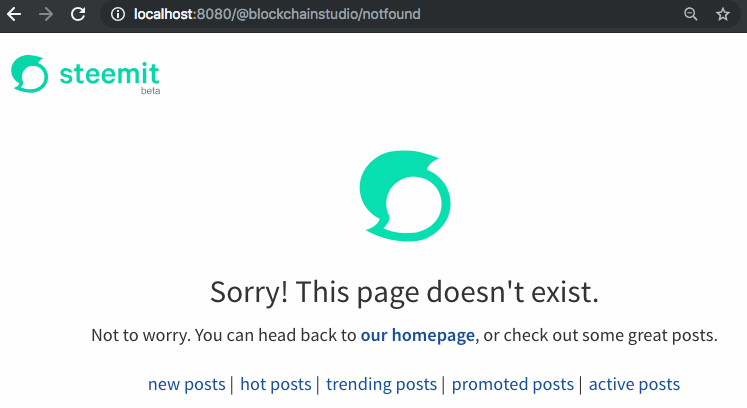
Task: Visit the "trending posts" link
Action: (x=381, y=384)
